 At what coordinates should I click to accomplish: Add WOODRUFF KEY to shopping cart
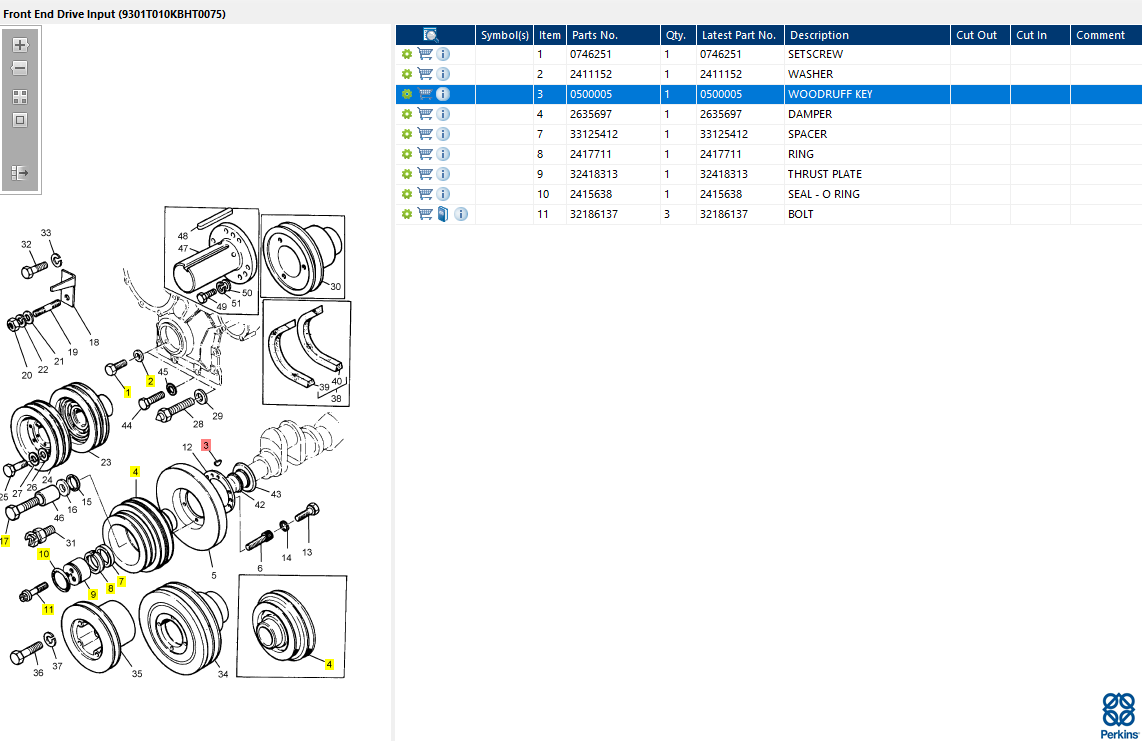click(425, 94)
